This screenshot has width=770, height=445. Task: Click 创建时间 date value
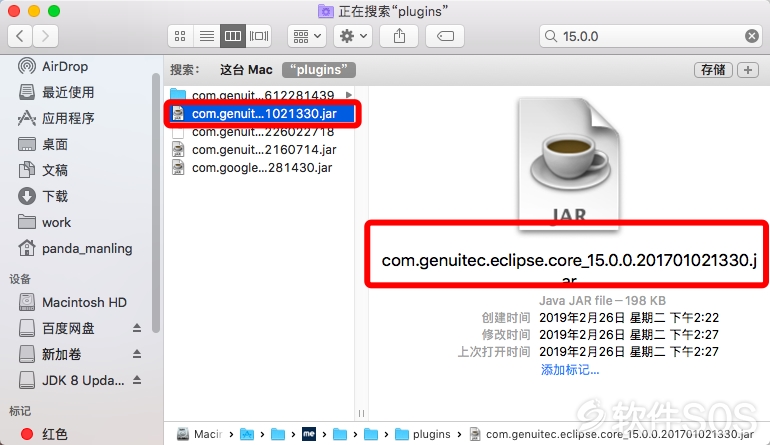(629, 318)
